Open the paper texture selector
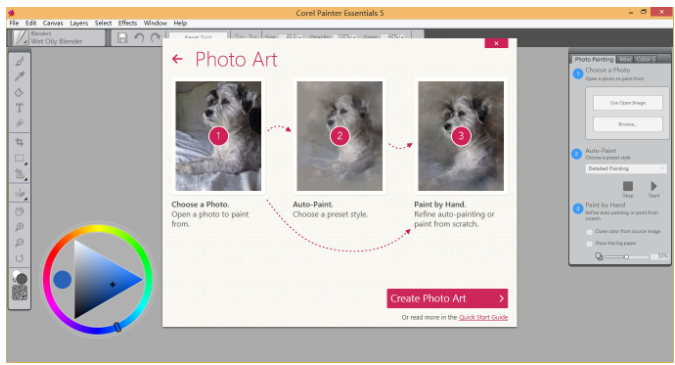Screen dimensions: 675x365 tap(20, 293)
